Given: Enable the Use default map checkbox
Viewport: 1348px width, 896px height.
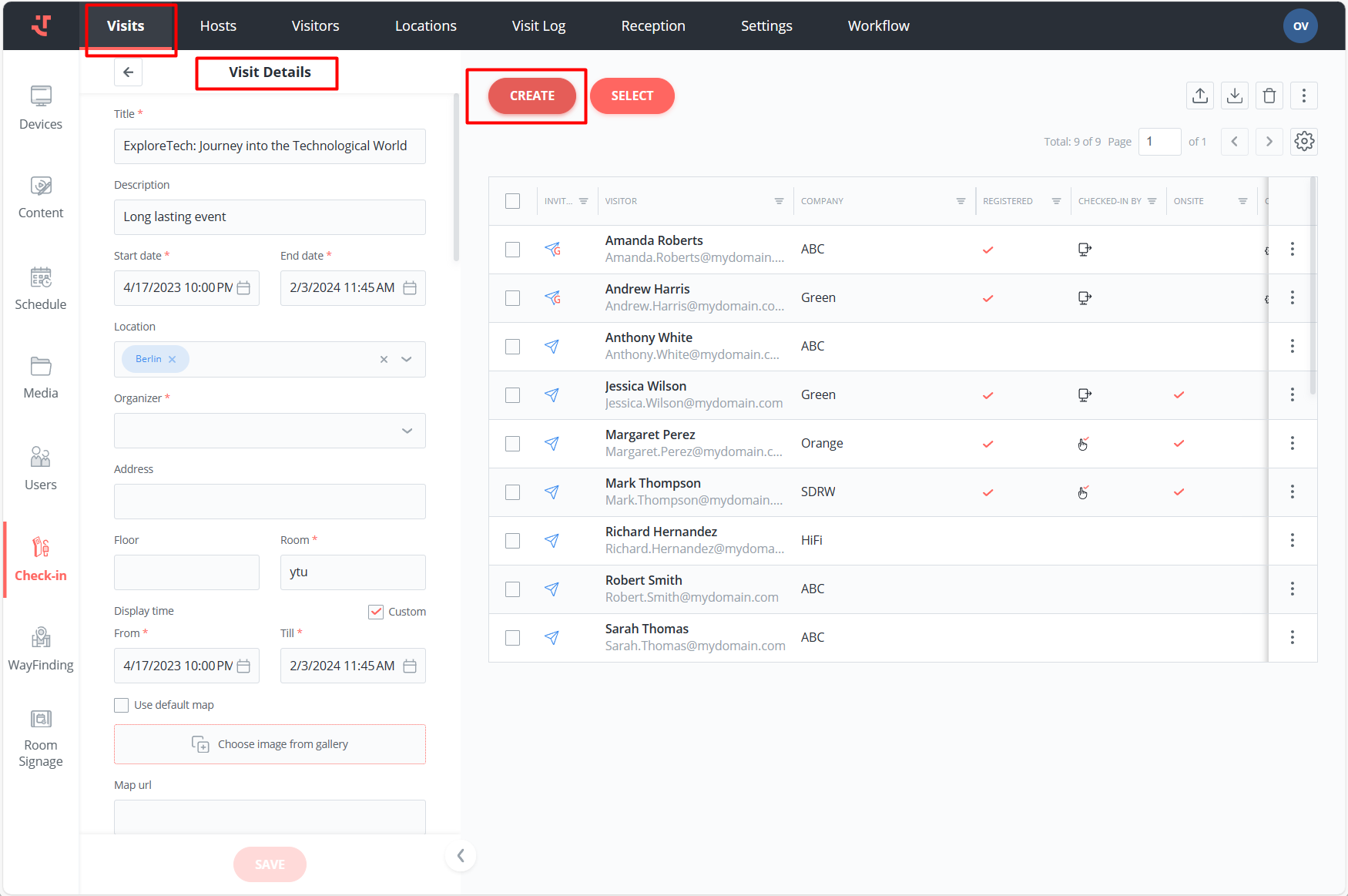Looking at the screenshot, I should click(122, 705).
